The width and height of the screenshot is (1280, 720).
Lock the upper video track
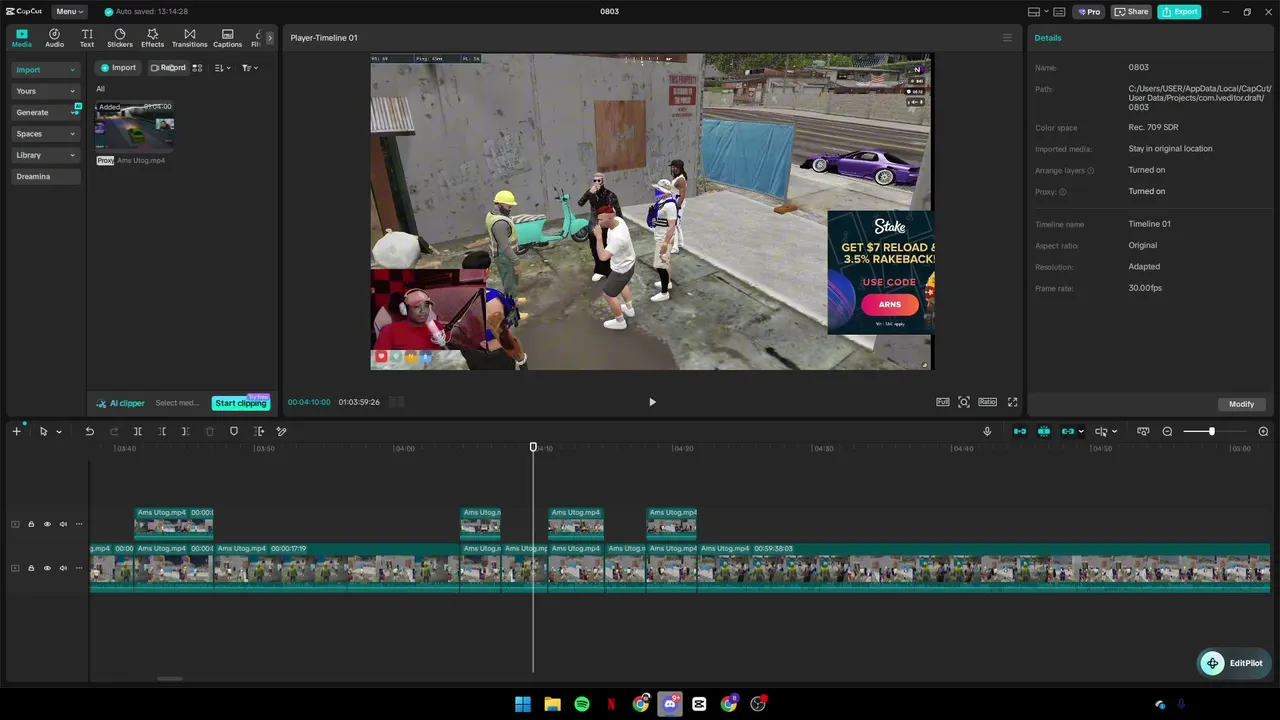point(31,524)
